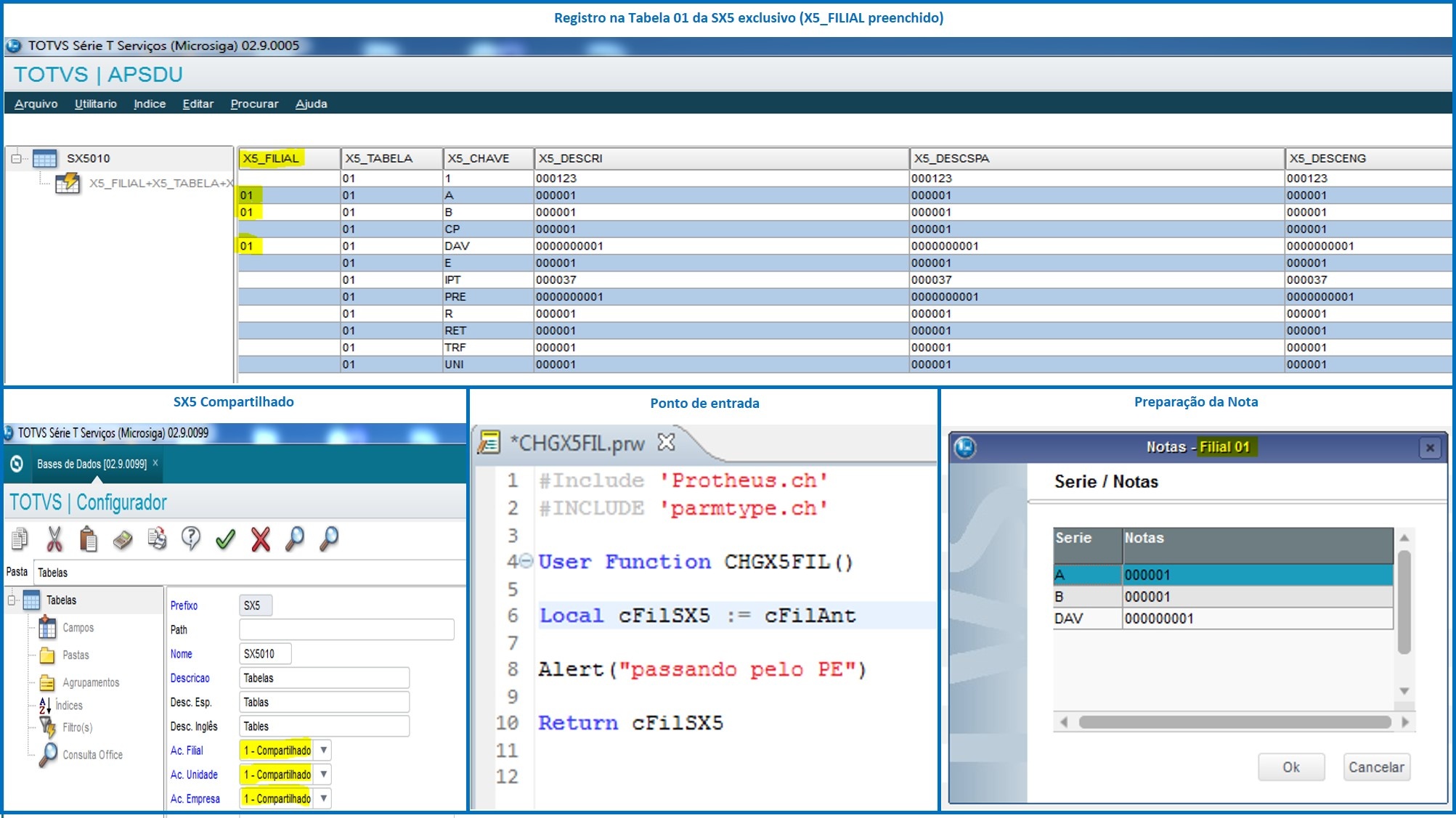Collapse the Tabelas tree node
This screenshot has height=818, width=1456.
click(x=12, y=600)
